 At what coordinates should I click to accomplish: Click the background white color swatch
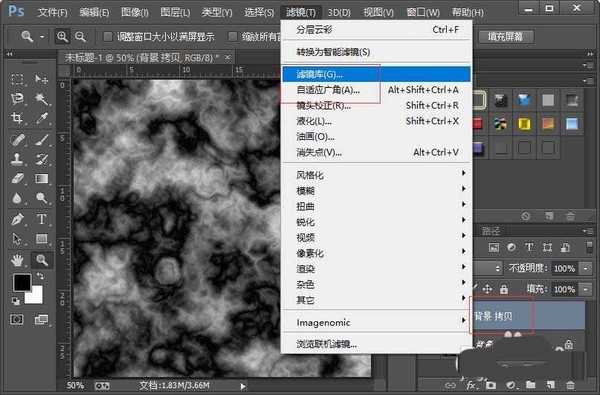click(x=35, y=297)
